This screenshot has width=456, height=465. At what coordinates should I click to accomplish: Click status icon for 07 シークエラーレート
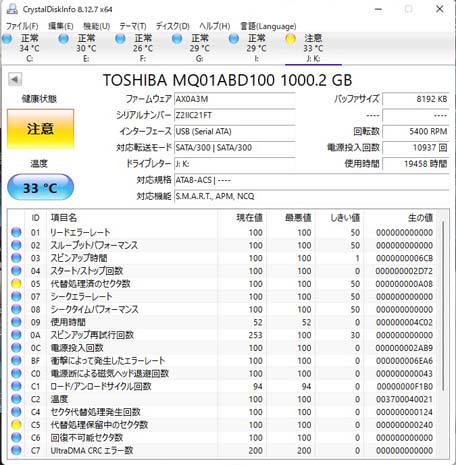[16, 297]
